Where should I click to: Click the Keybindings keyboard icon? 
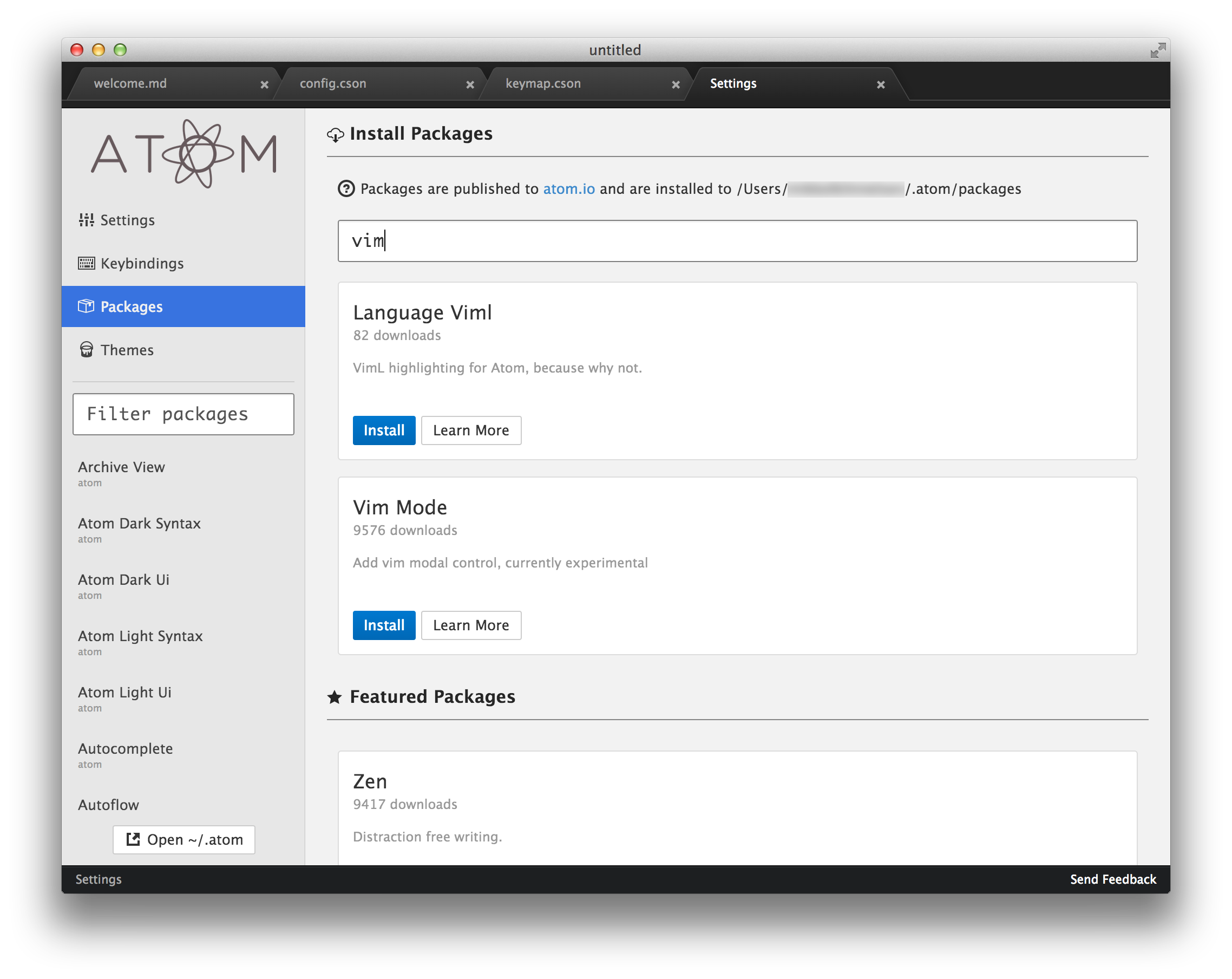click(86, 264)
